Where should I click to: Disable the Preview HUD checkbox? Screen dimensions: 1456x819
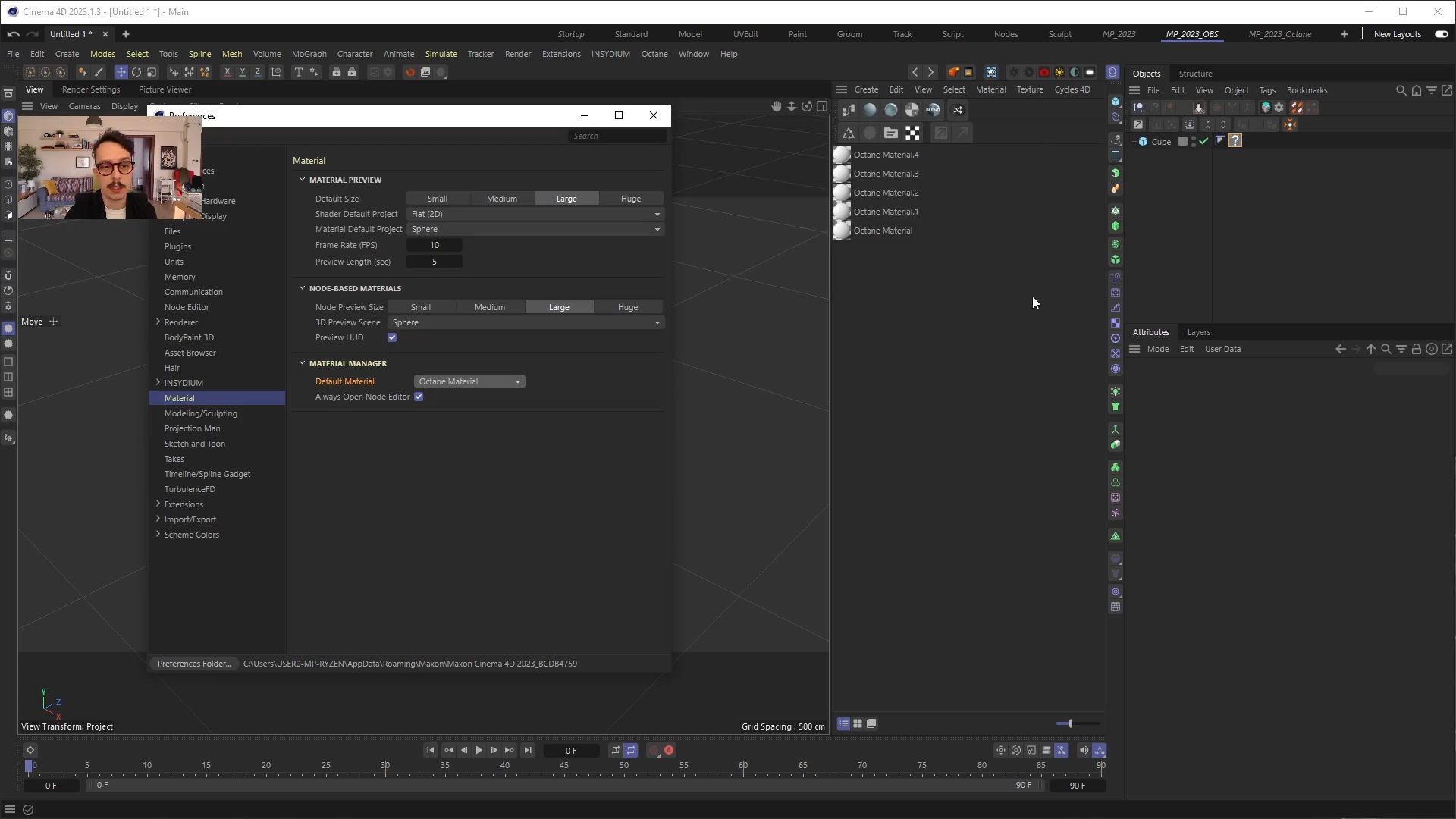pyautogui.click(x=392, y=337)
